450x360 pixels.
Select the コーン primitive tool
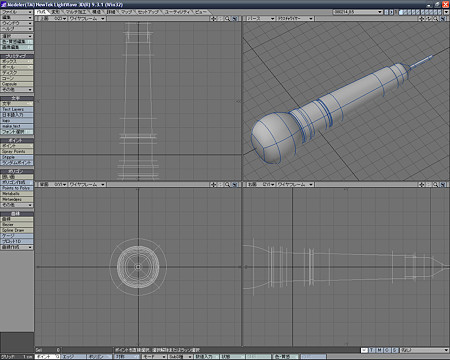(x=17, y=78)
